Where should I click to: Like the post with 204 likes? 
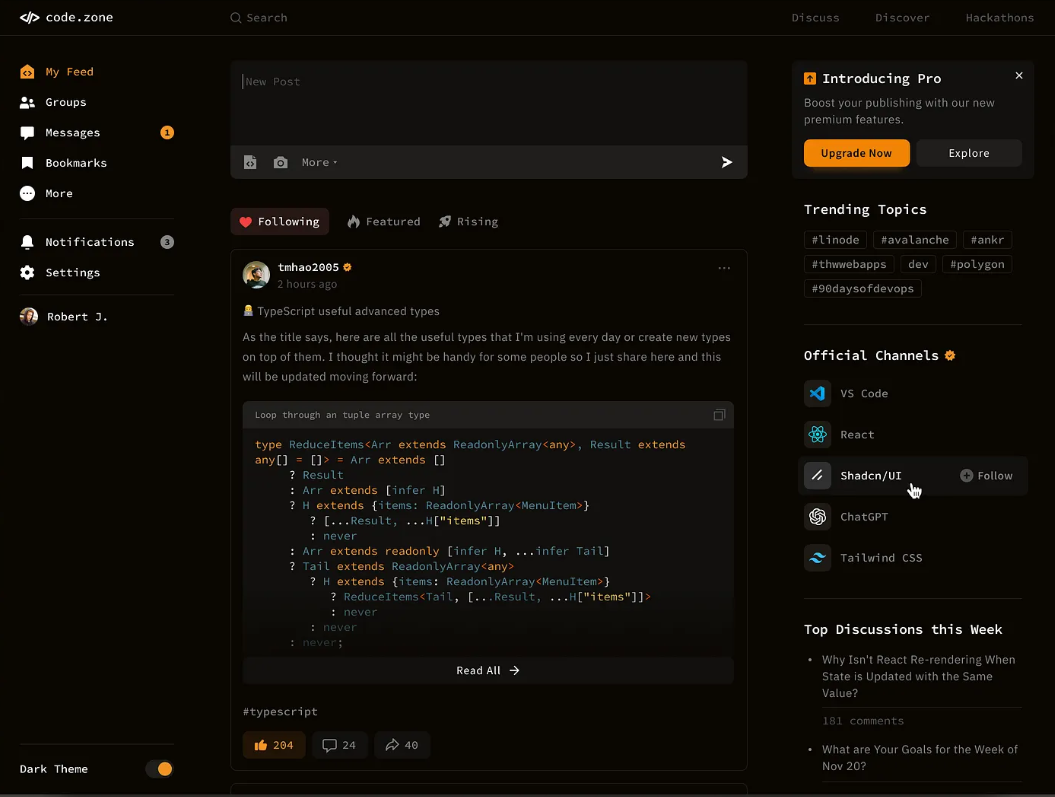tap(274, 745)
